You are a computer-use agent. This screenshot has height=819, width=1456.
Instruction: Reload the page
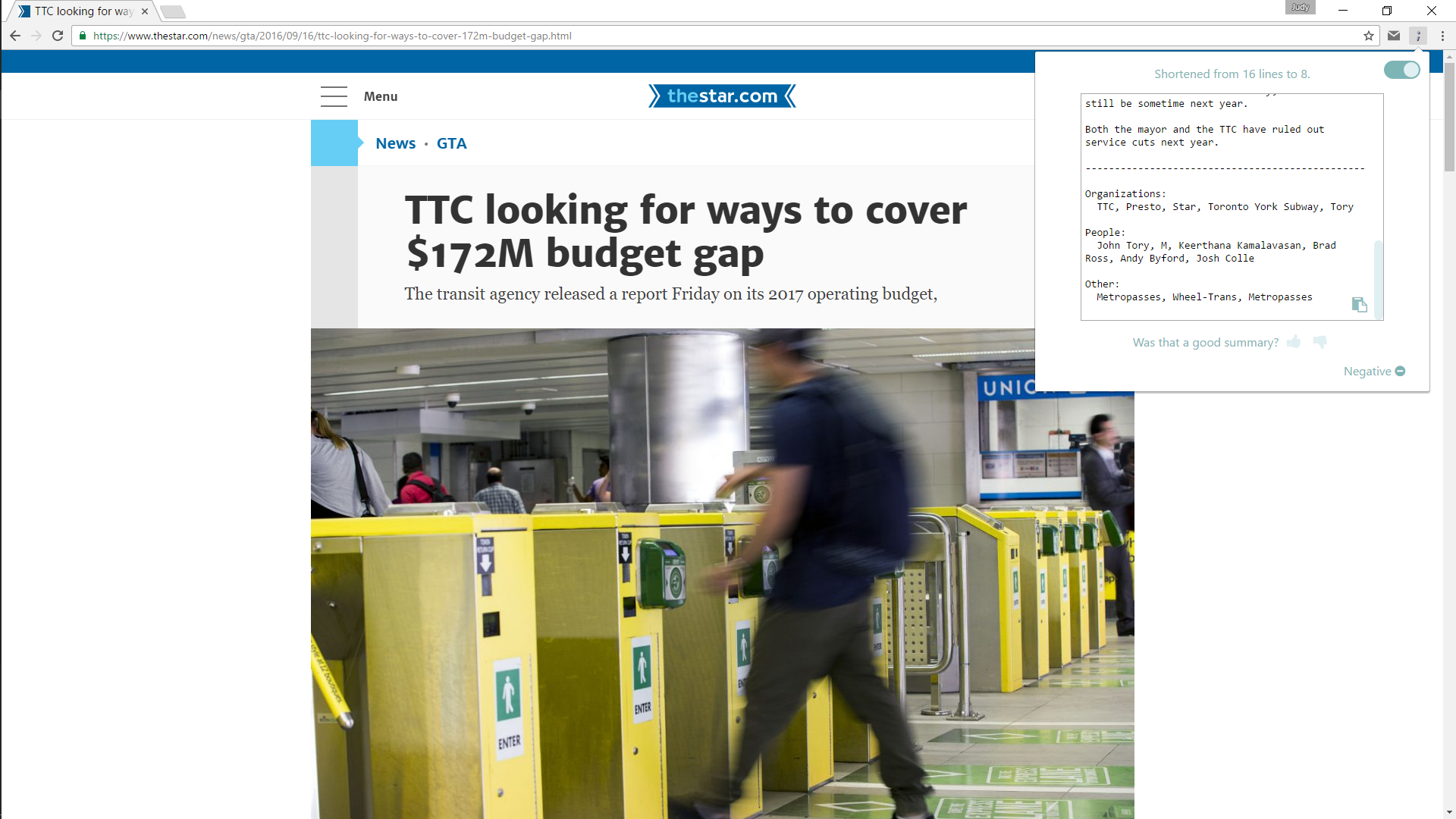(x=58, y=36)
